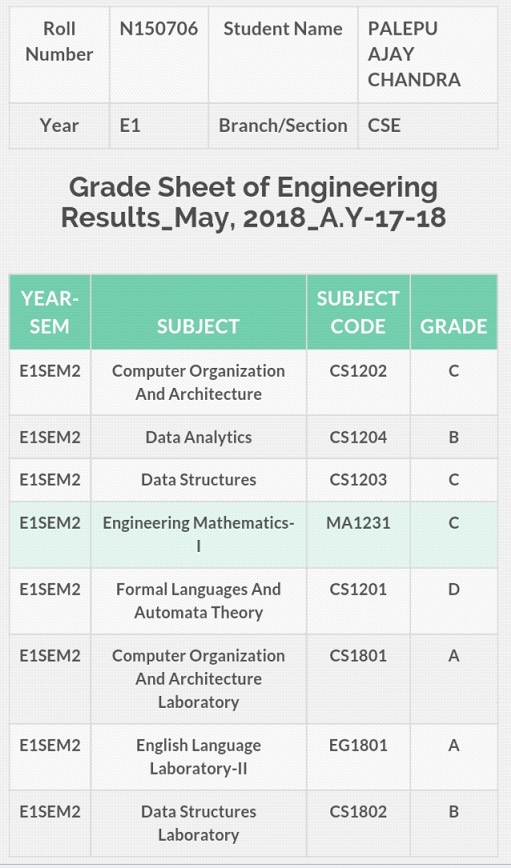
Task: Click the highlighted Engineering Mathematics-I row
Action: coord(254,535)
